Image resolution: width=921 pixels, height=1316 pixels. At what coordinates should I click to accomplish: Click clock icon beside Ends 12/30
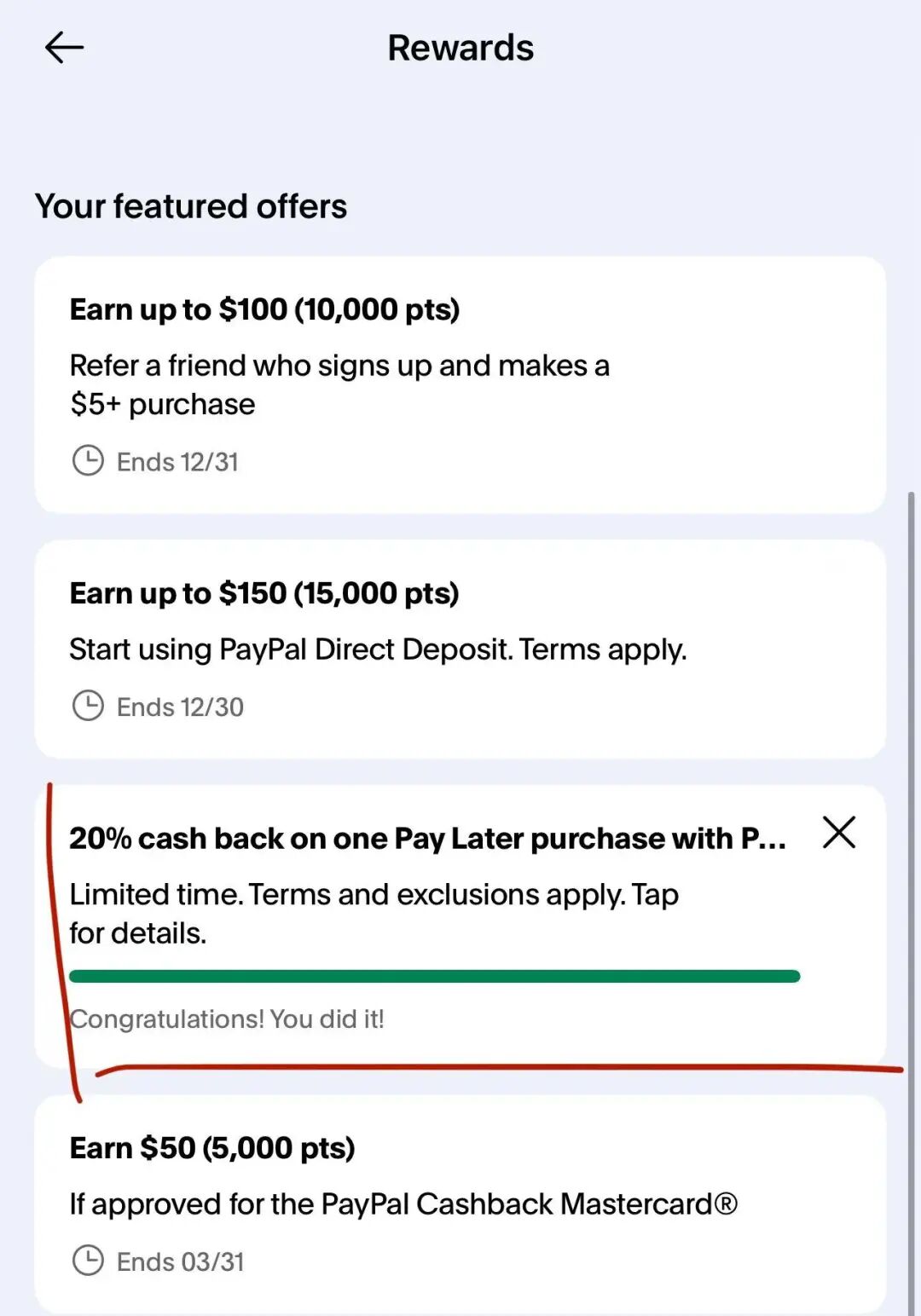(88, 707)
